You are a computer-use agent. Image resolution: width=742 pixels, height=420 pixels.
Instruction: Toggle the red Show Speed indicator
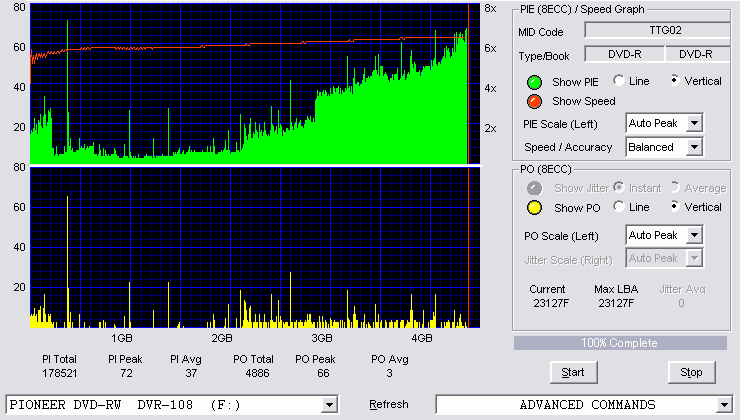pyautogui.click(x=534, y=102)
